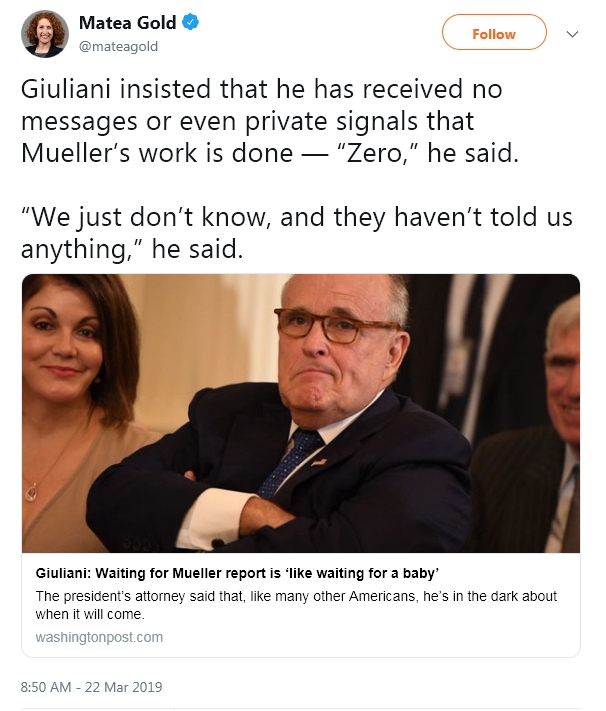Follow Matea Gold
The height and width of the screenshot is (711, 606).
(x=494, y=33)
